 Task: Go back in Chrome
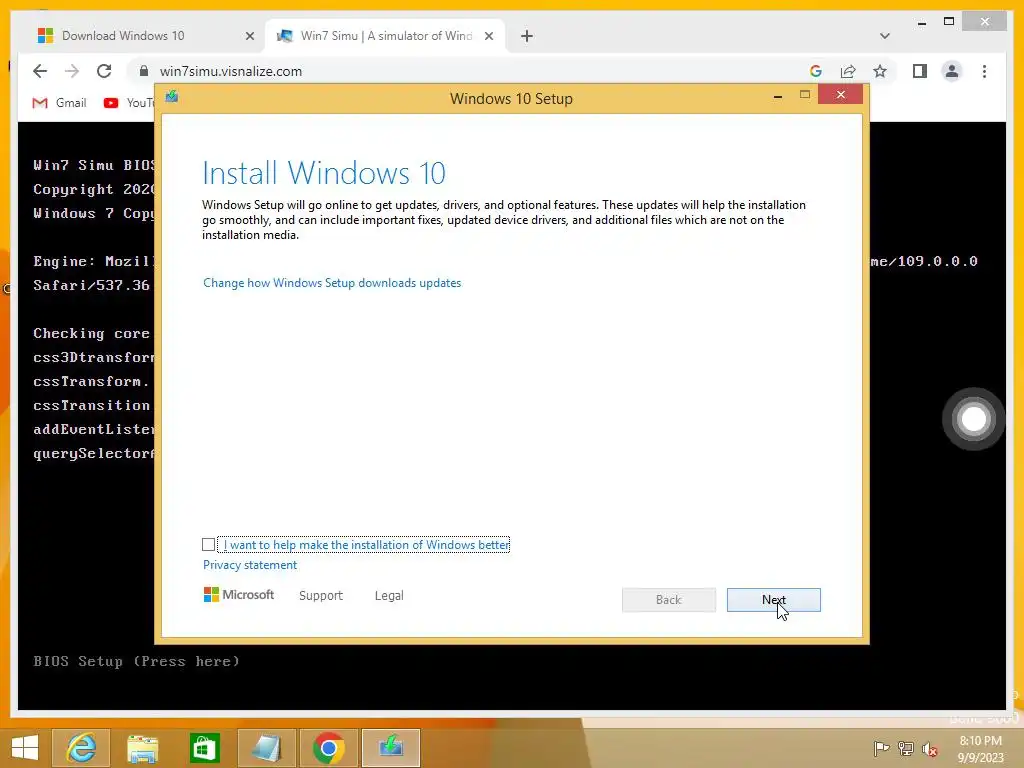click(40, 71)
